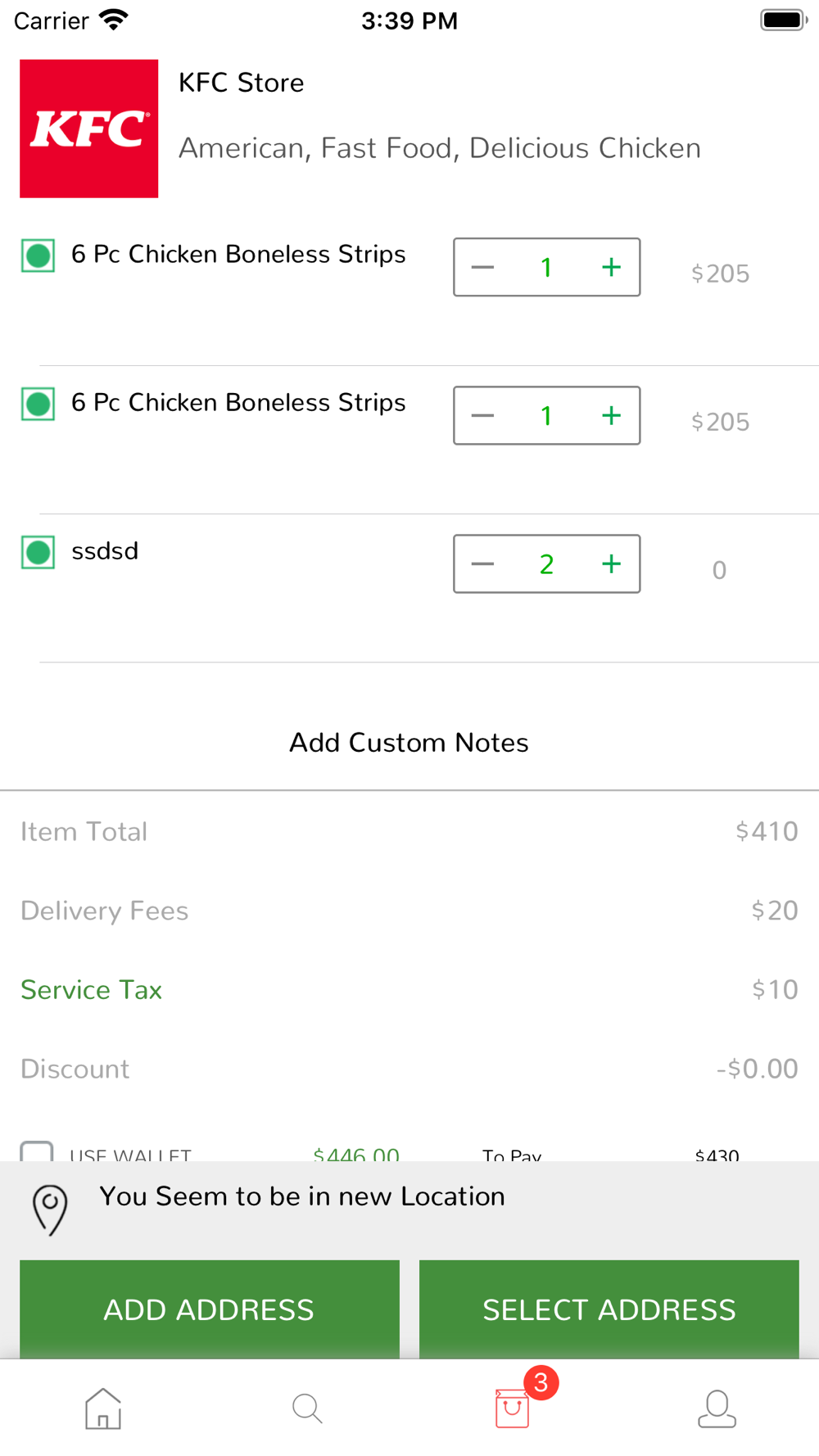Increase quantity of ssdsd item

tap(611, 564)
